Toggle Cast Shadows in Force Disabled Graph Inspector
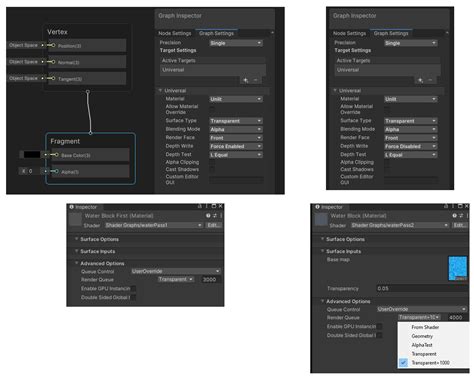 (387, 169)
